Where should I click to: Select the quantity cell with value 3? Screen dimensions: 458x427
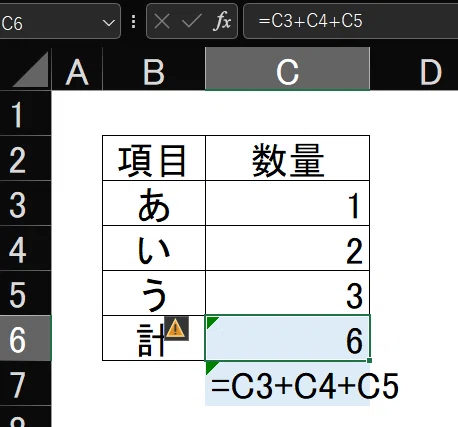click(x=287, y=293)
